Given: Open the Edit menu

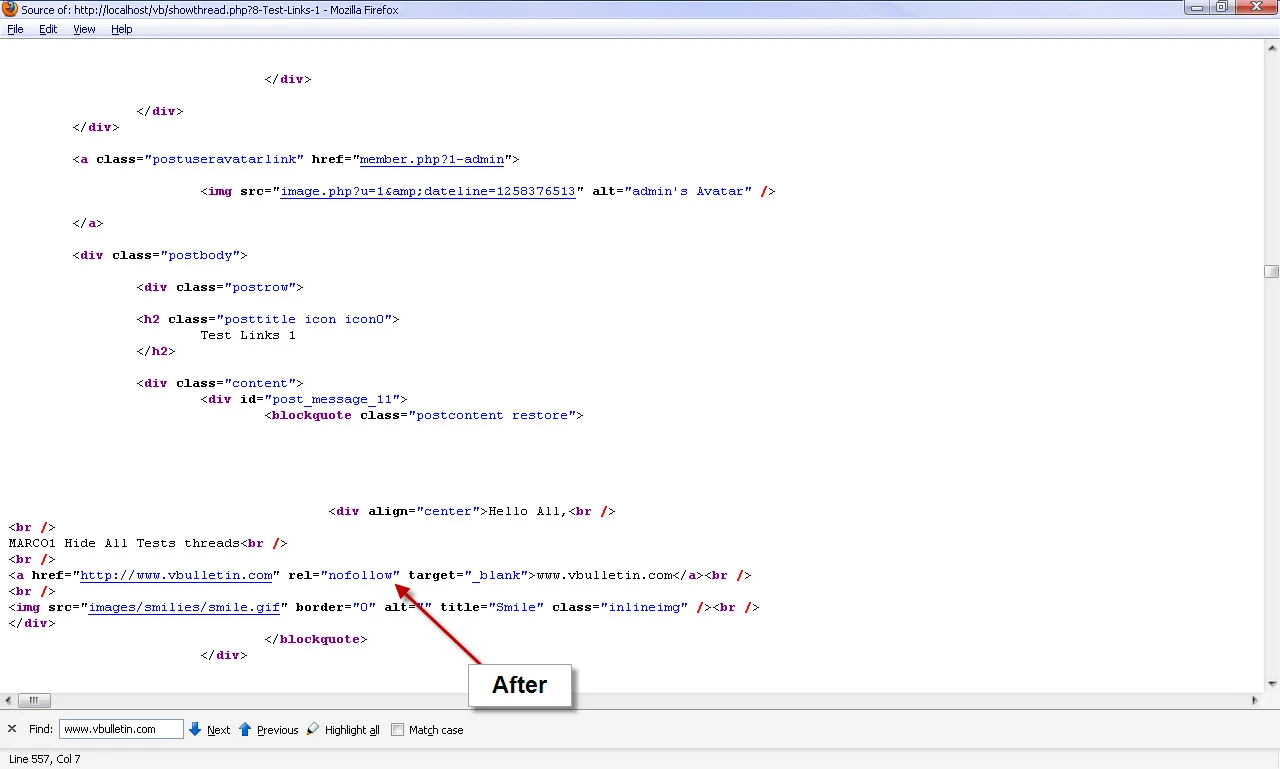Looking at the screenshot, I should 48,29.
